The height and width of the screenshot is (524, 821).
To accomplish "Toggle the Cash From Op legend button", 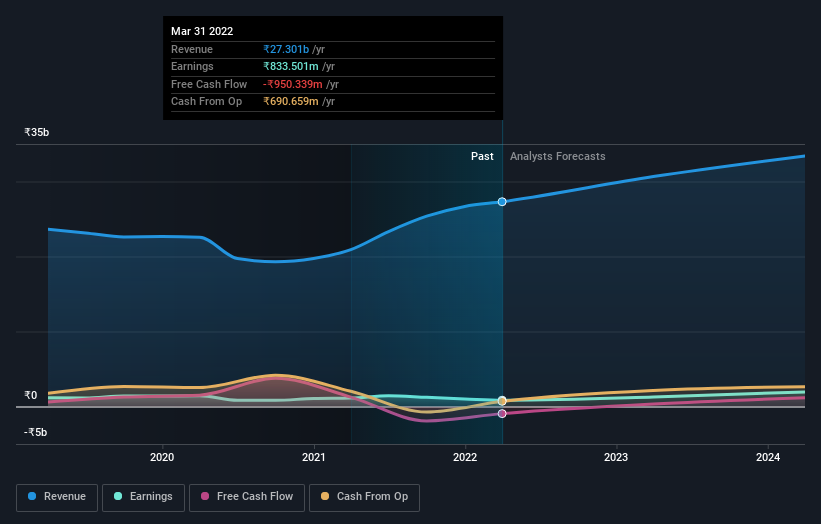I will click(x=364, y=497).
